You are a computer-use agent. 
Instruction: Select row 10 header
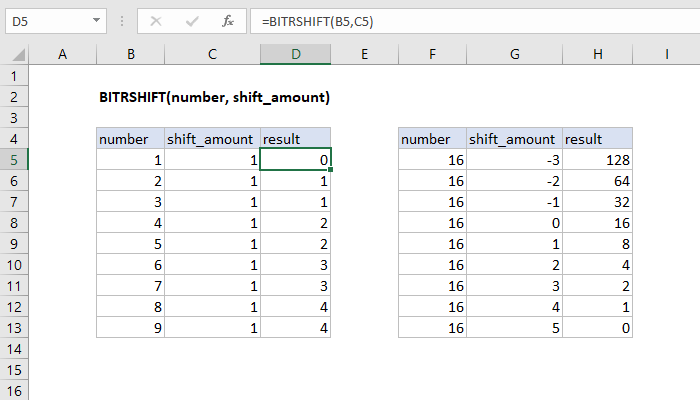[x=14, y=265]
